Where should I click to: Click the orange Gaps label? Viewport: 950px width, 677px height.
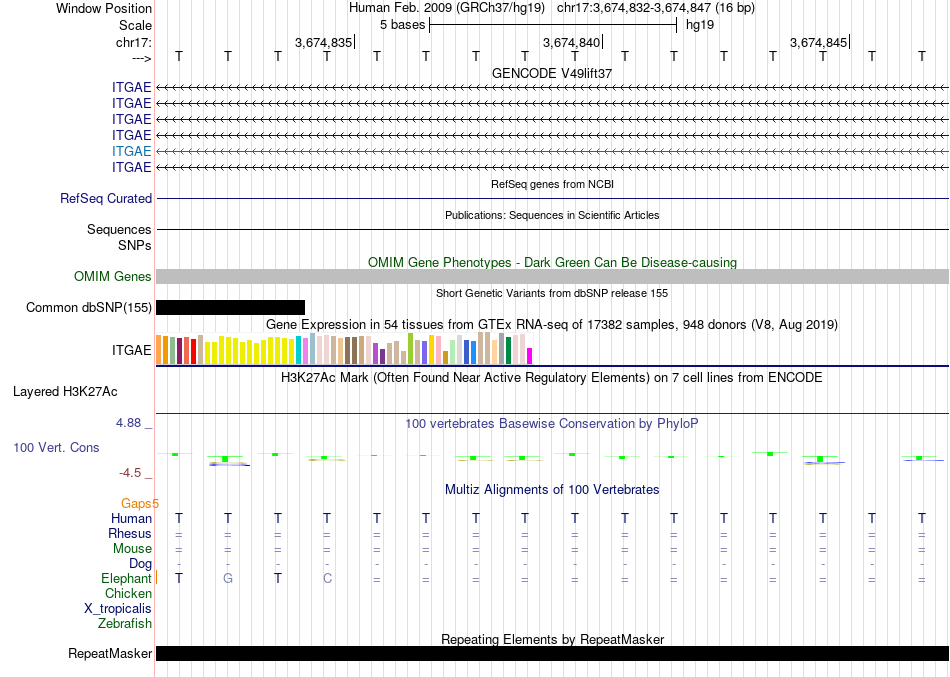click(136, 503)
